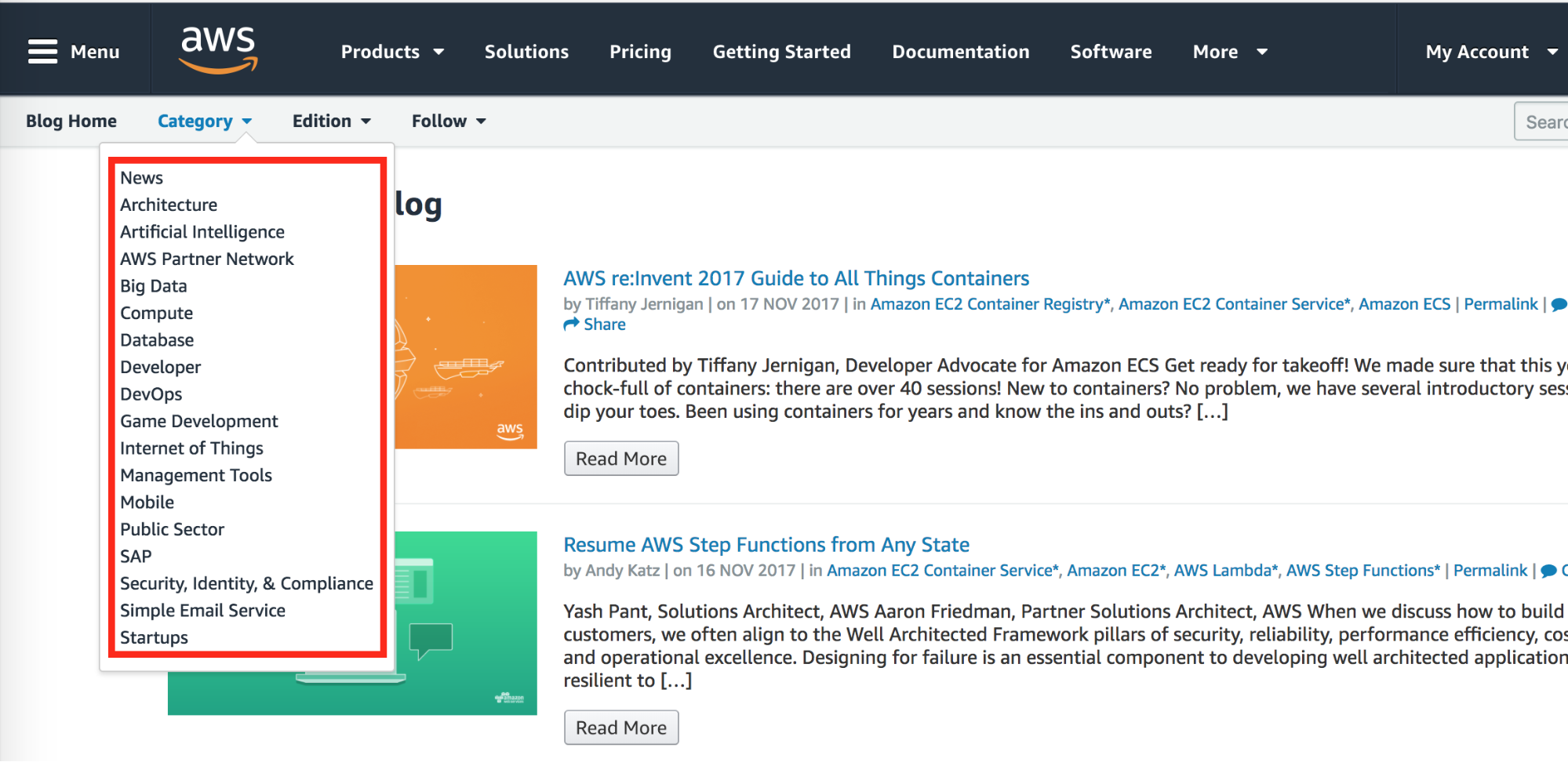1568x762 pixels.
Task: Click the Amazon EC2* tag link
Action: click(1117, 571)
